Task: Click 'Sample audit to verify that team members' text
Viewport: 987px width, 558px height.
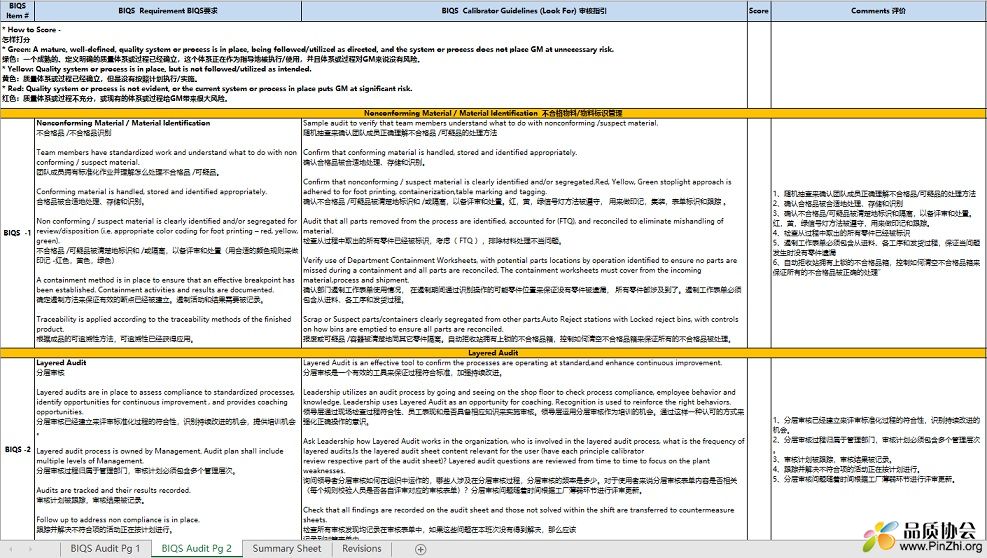Action: (x=480, y=123)
